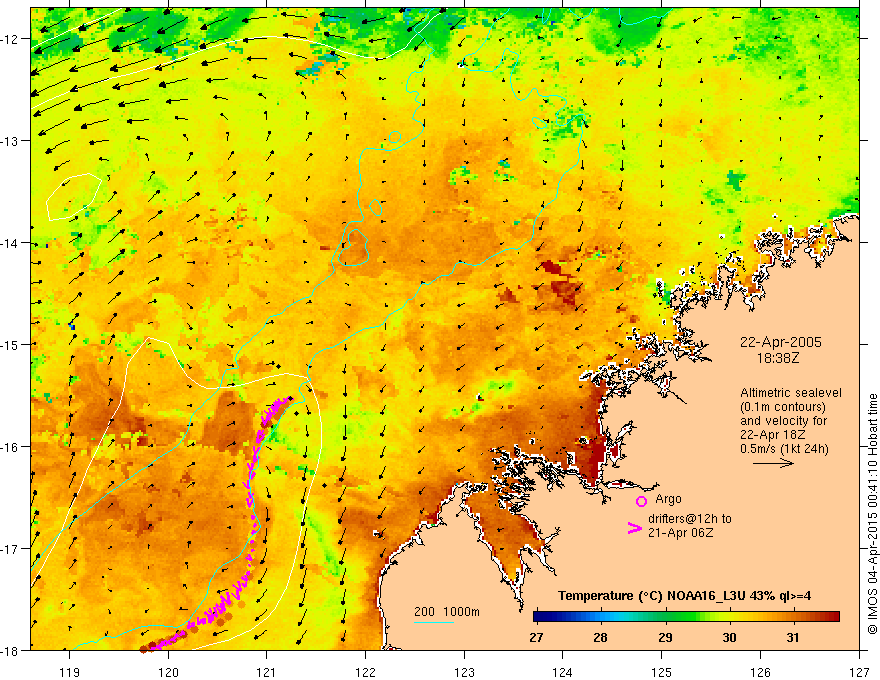Click the colorbar value 27
Image resolution: width=880 pixels, height=680 pixels.
tap(536, 637)
